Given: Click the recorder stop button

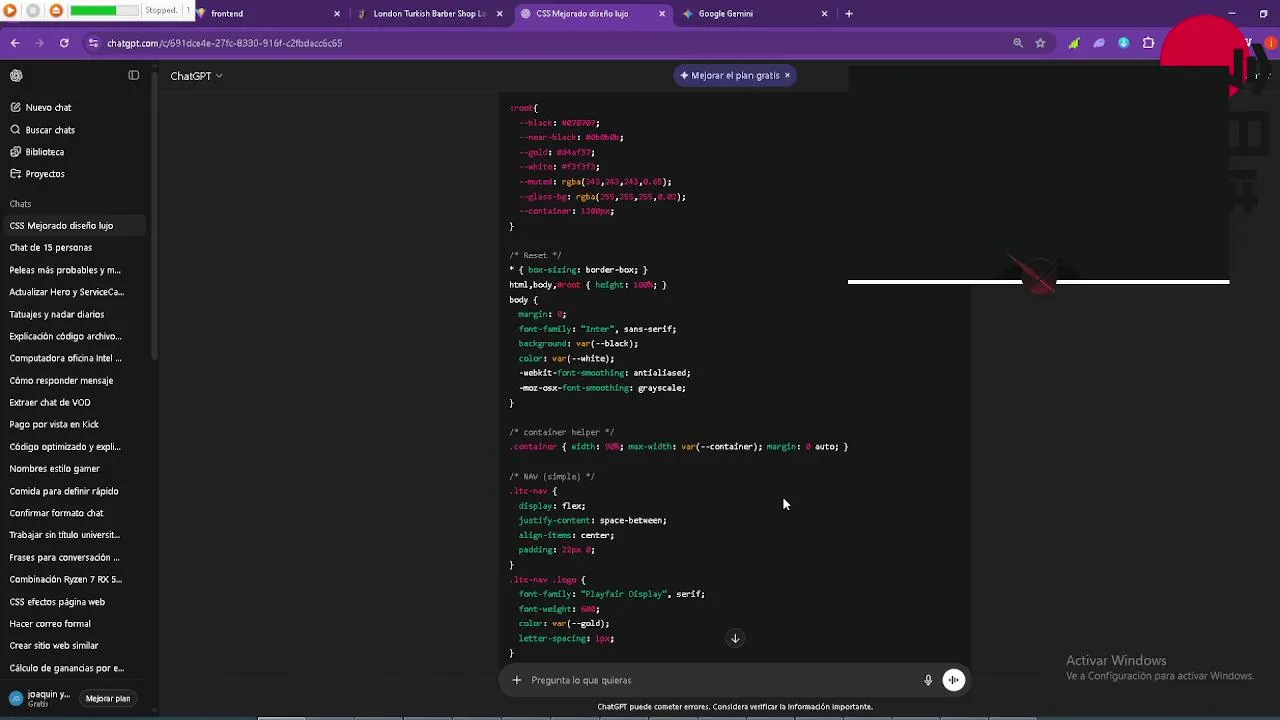Looking at the screenshot, I should [33, 11].
